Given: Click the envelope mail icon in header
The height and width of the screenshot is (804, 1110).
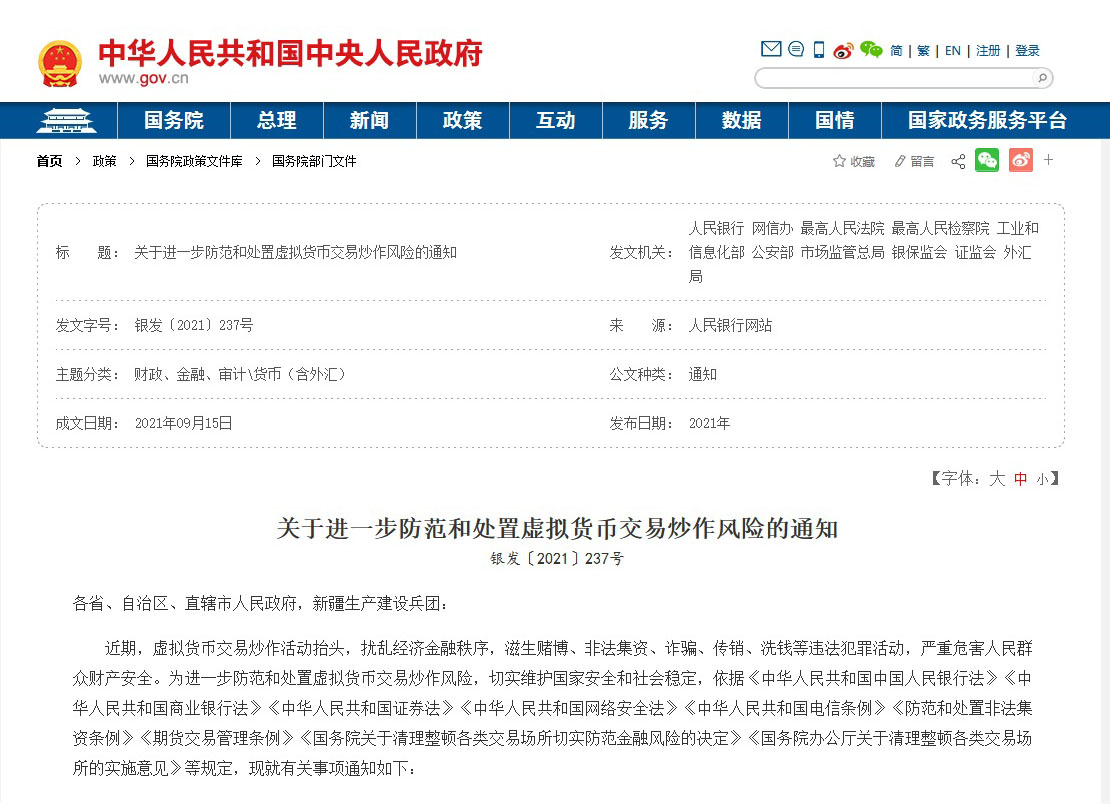Looking at the screenshot, I should (x=770, y=49).
